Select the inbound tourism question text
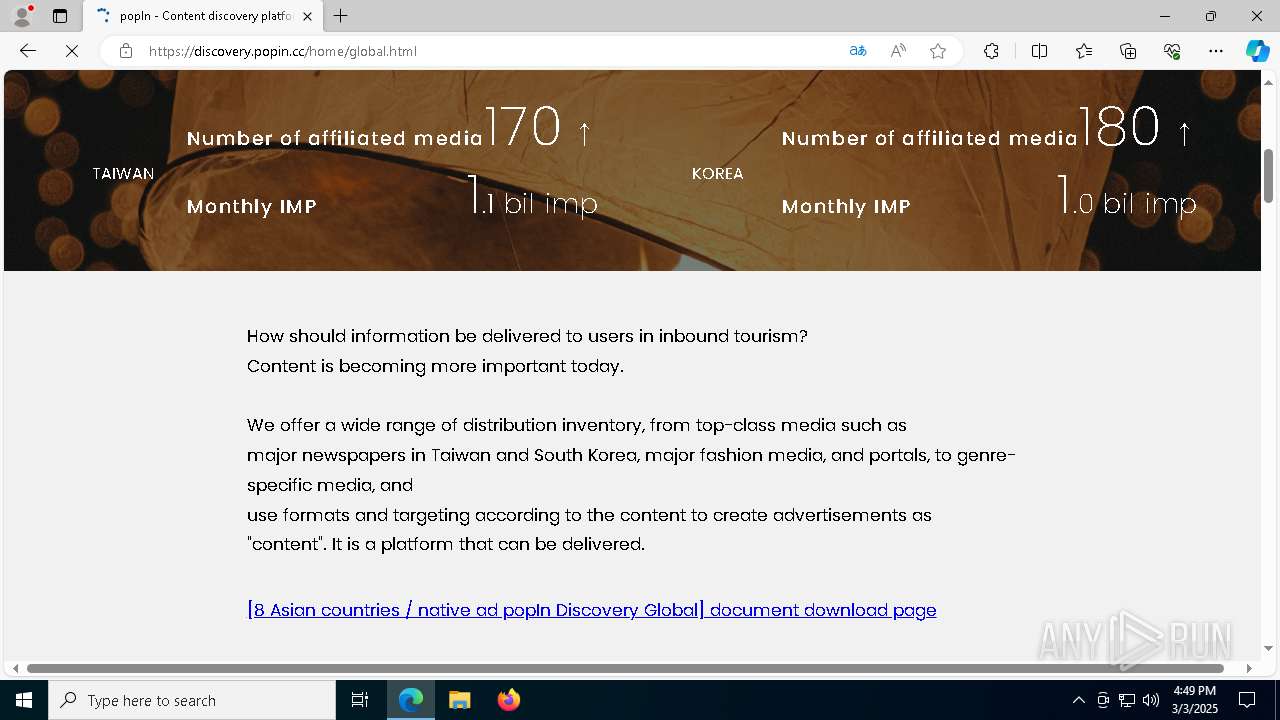Image resolution: width=1280 pixels, height=720 pixels. pyautogui.click(x=527, y=336)
